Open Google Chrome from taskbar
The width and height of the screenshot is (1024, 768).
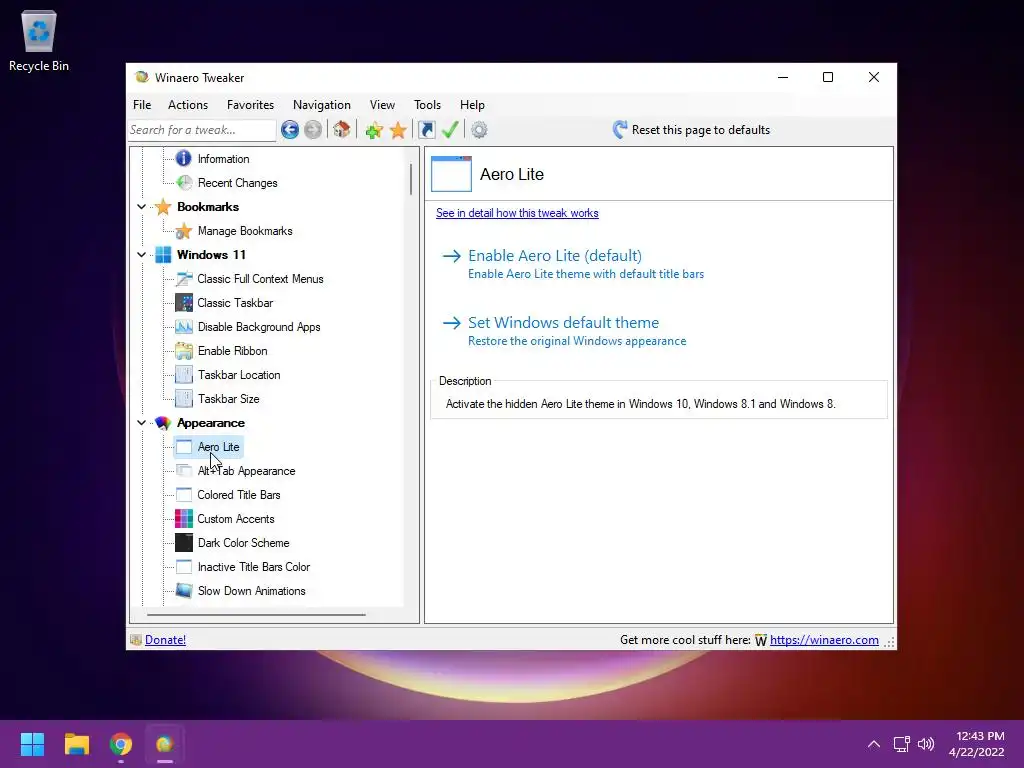121,744
